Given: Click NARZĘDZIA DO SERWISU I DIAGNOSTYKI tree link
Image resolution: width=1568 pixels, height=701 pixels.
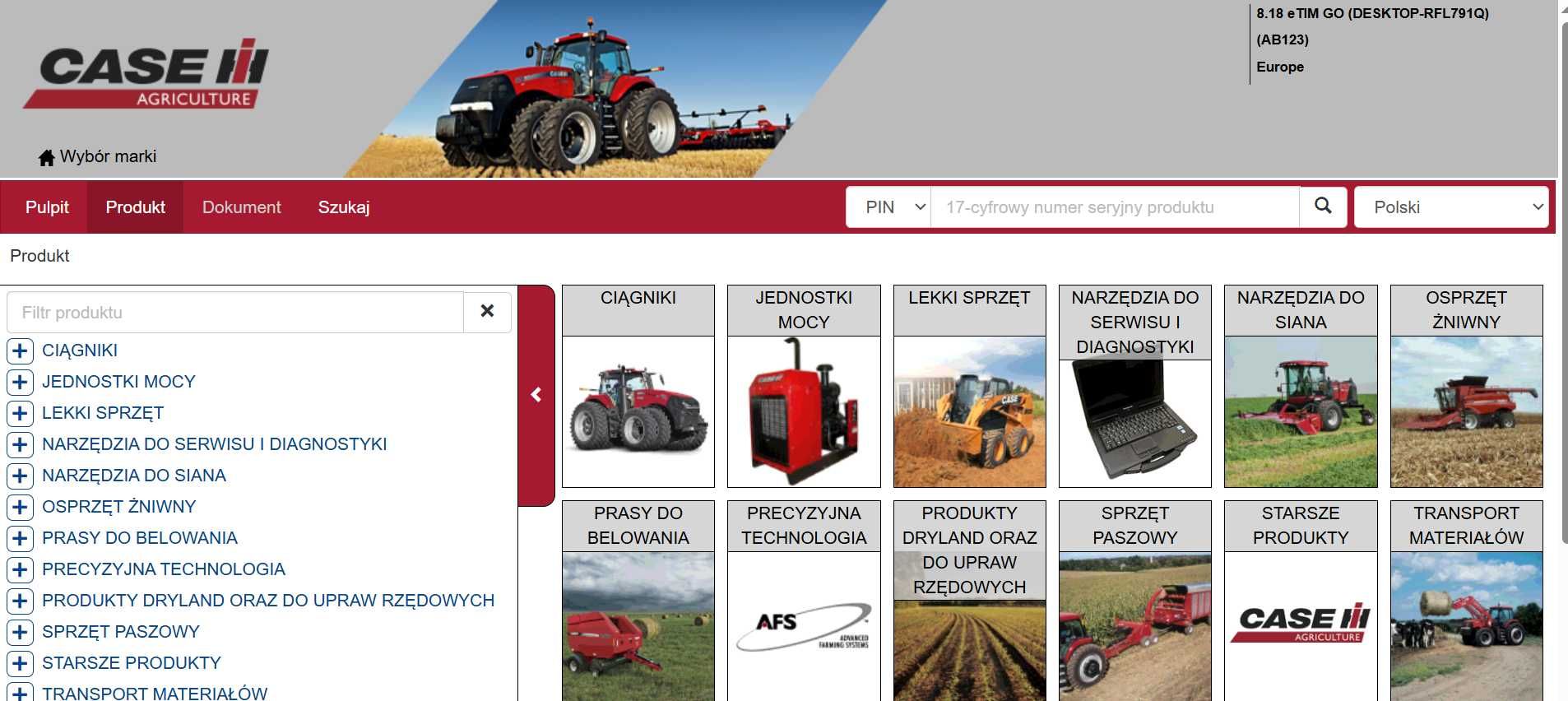Looking at the screenshot, I should pos(215,444).
